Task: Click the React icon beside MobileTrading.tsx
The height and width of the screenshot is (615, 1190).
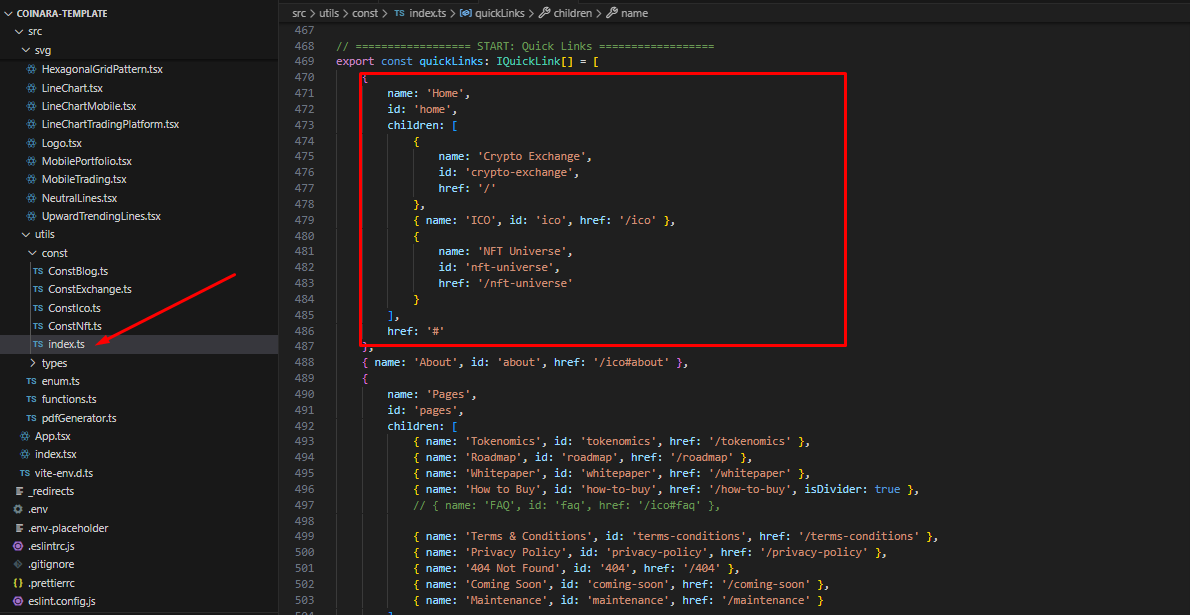Action: tap(31, 179)
